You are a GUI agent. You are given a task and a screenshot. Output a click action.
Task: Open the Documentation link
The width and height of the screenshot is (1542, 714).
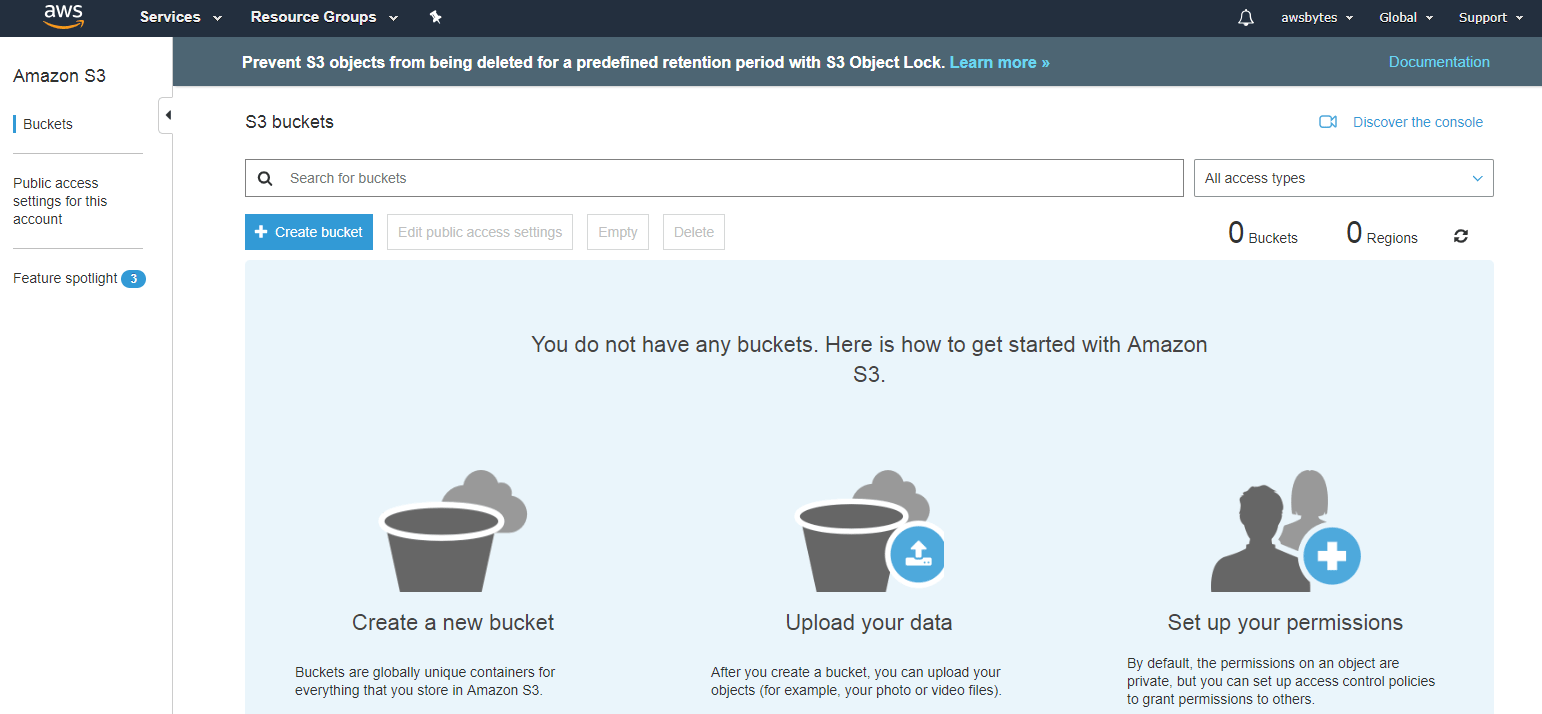(x=1439, y=62)
